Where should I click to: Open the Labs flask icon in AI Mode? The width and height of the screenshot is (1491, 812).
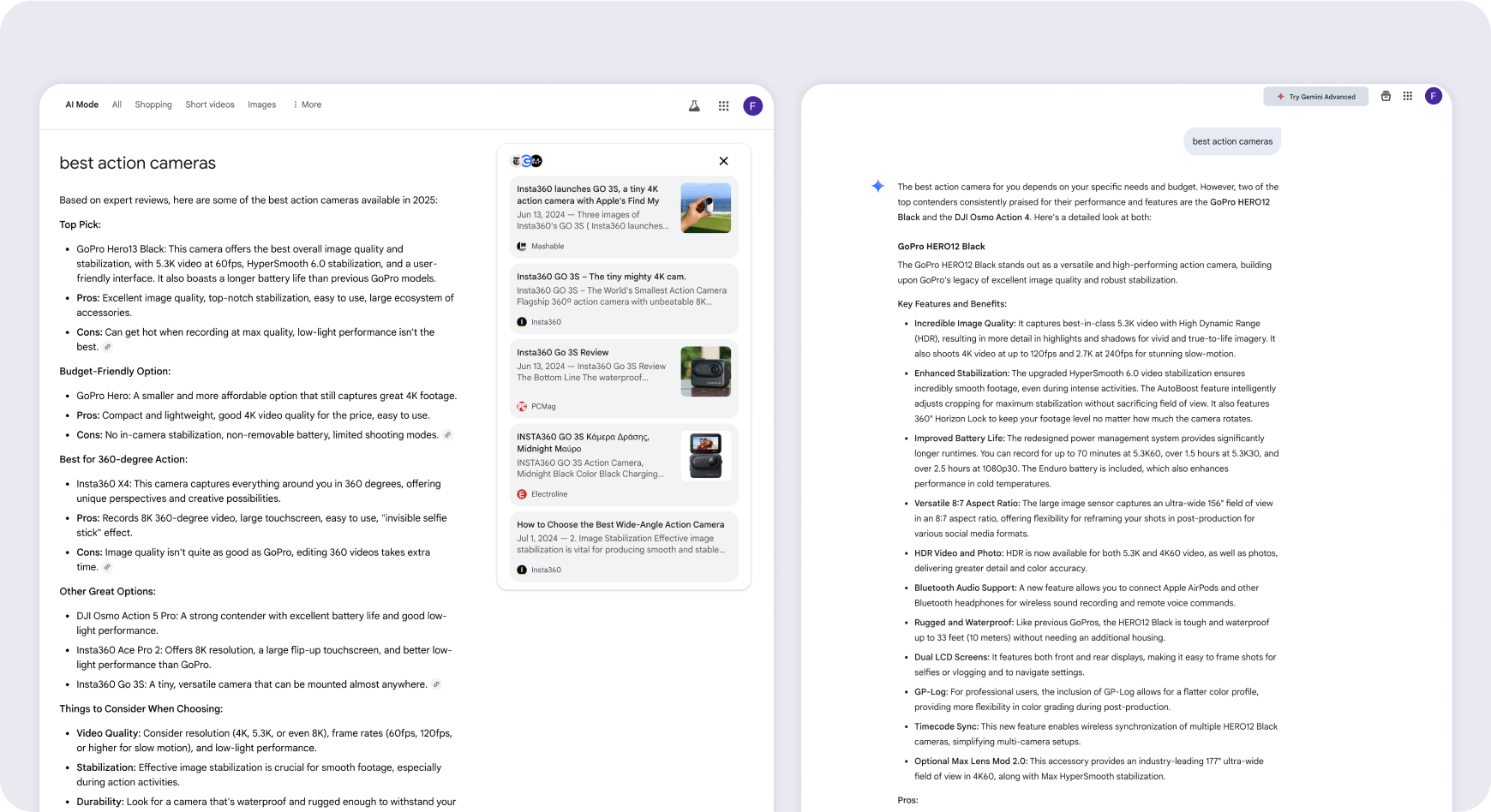pos(694,105)
